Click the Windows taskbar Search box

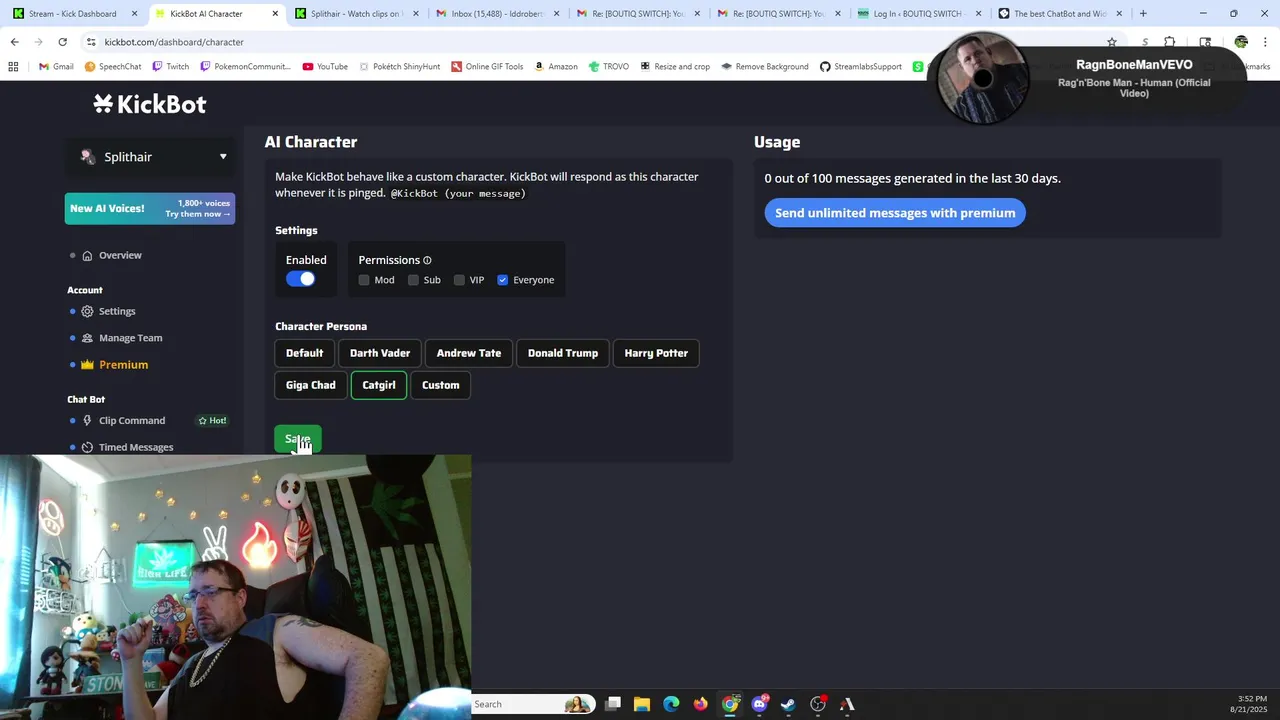pyautogui.click(x=533, y=704)
